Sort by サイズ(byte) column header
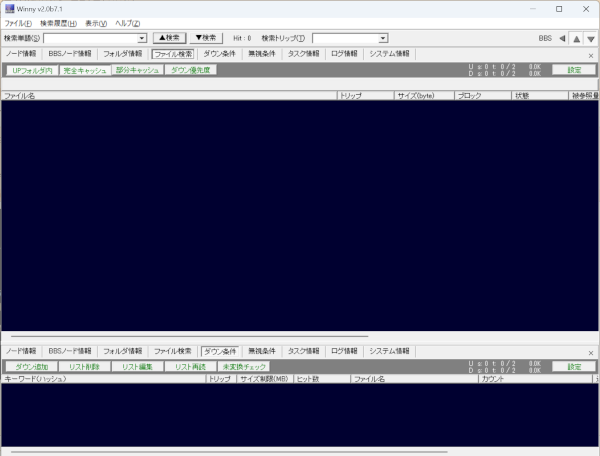 (x=424, y=96)
